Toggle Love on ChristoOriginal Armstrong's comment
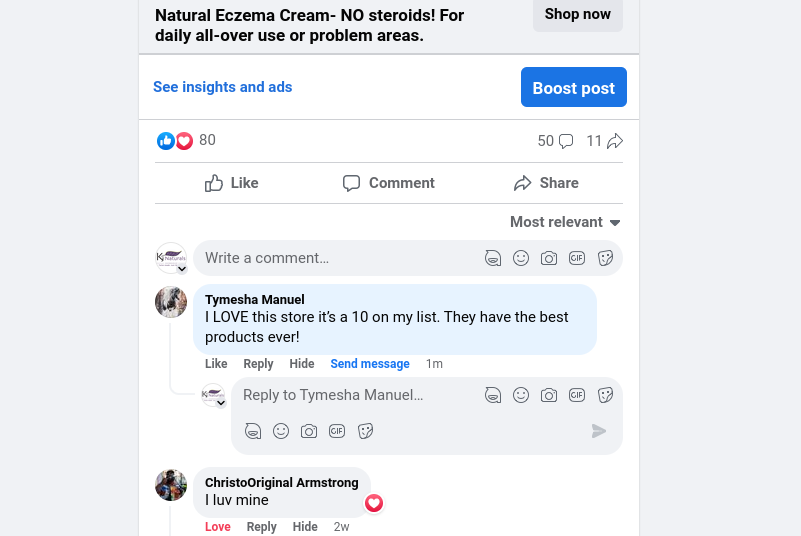 pyautogui.click(x=217, y=527)
